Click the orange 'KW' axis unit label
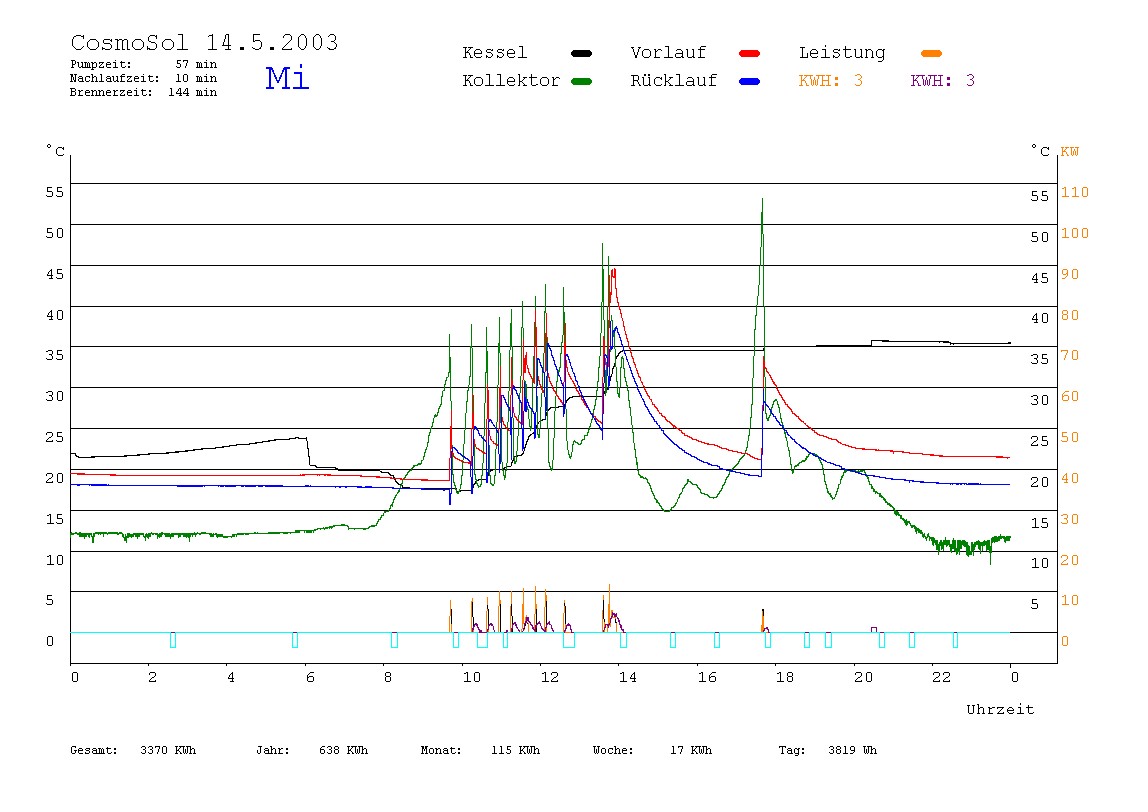The height and width of the screenshot is (812, 1148). click(1070, 152)
